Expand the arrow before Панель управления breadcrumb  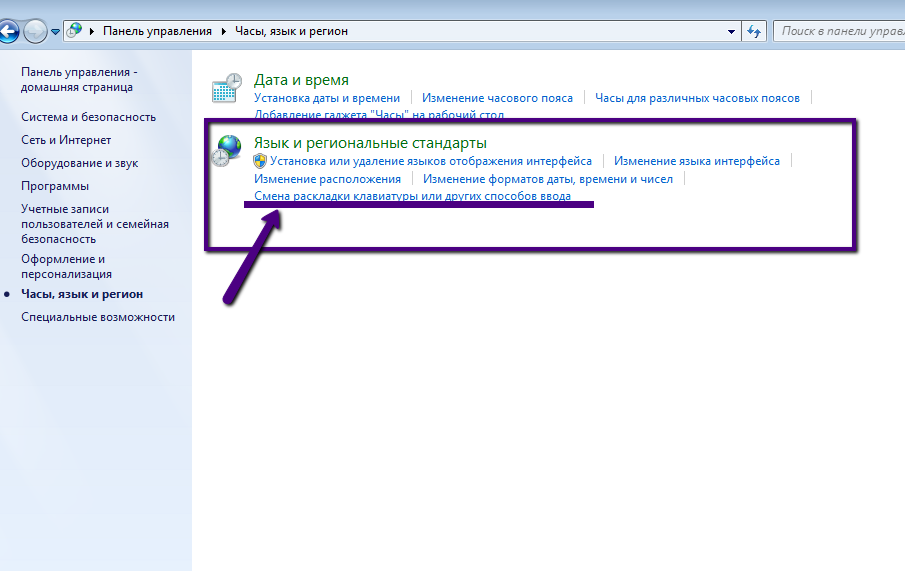pos(92,31)
